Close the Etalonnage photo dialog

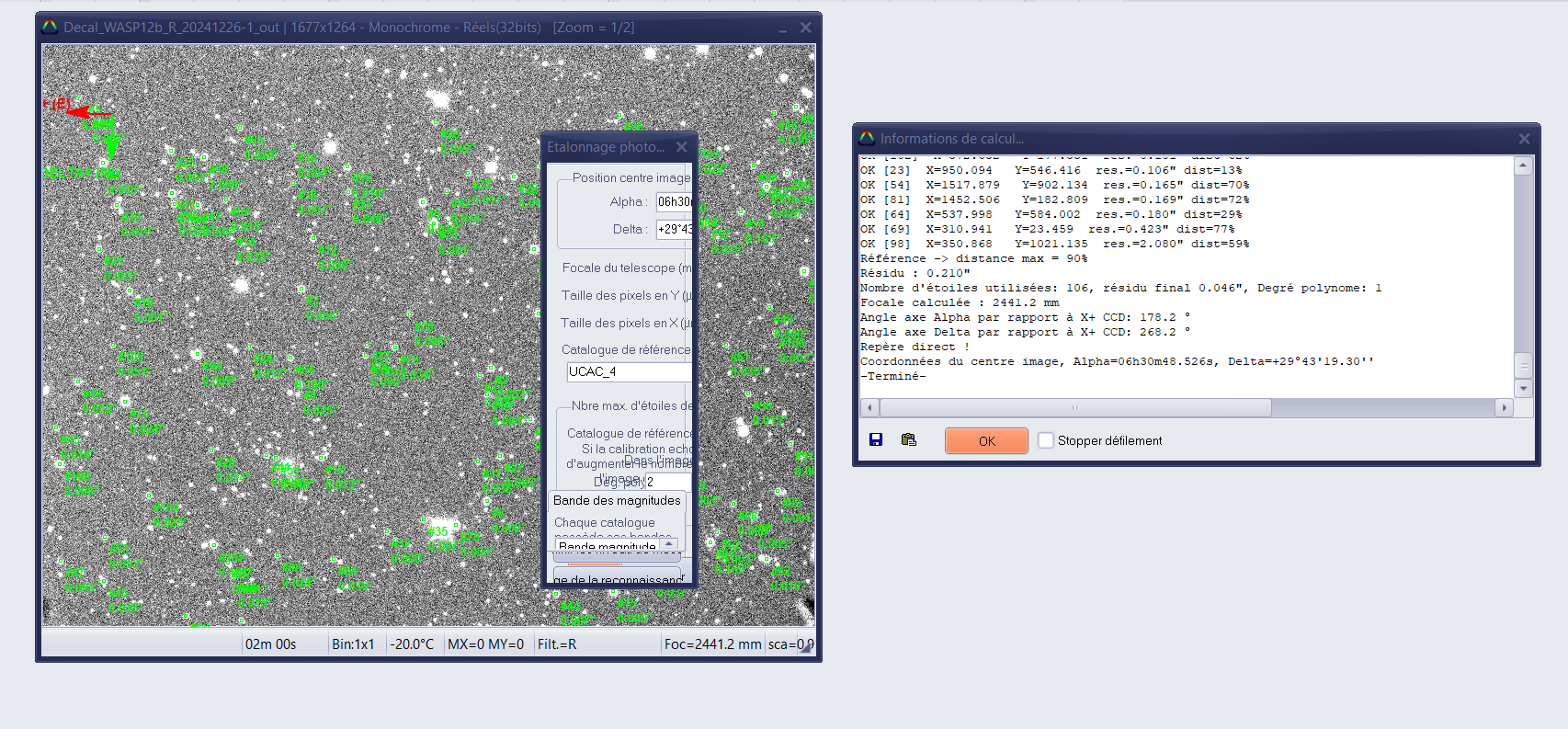click(681, 147)
